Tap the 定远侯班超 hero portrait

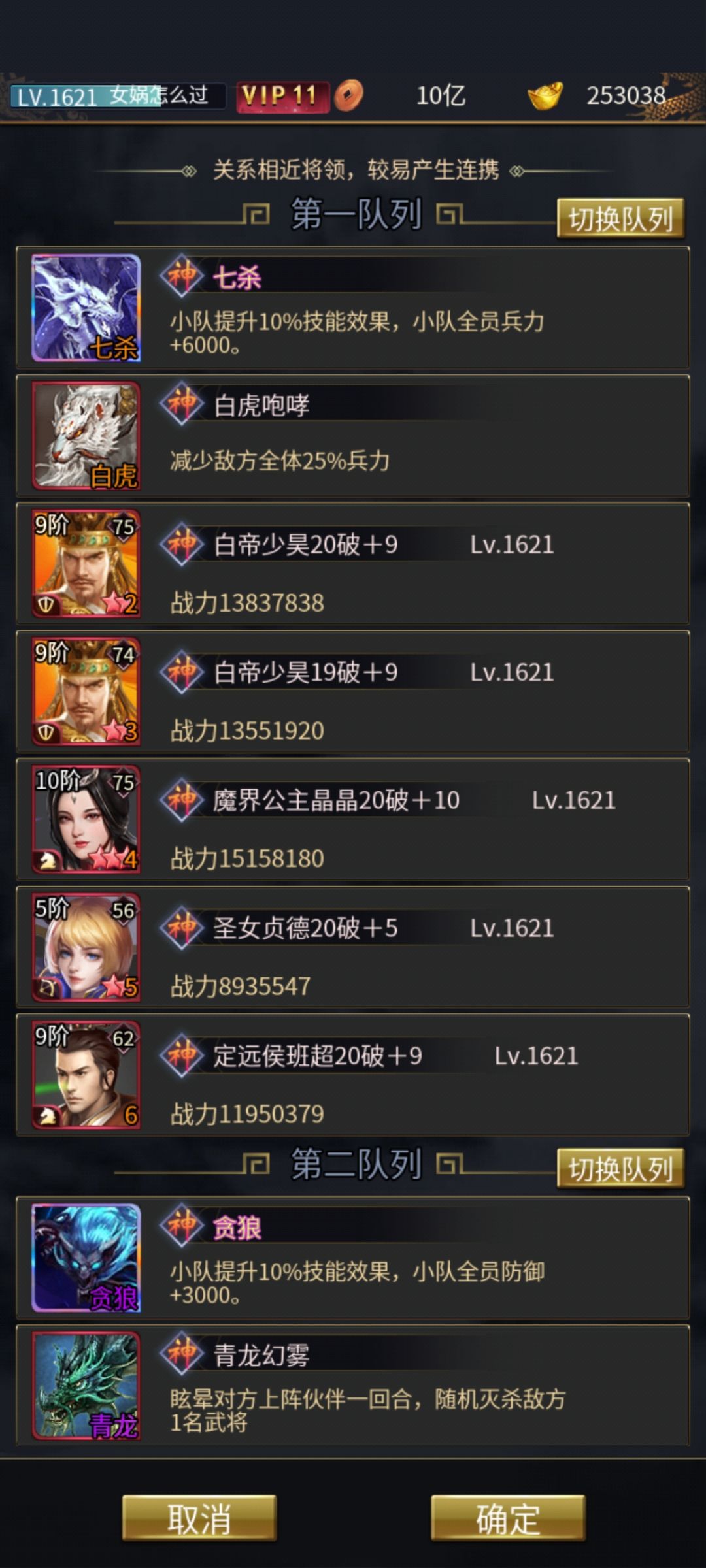tap(86, 1075)
